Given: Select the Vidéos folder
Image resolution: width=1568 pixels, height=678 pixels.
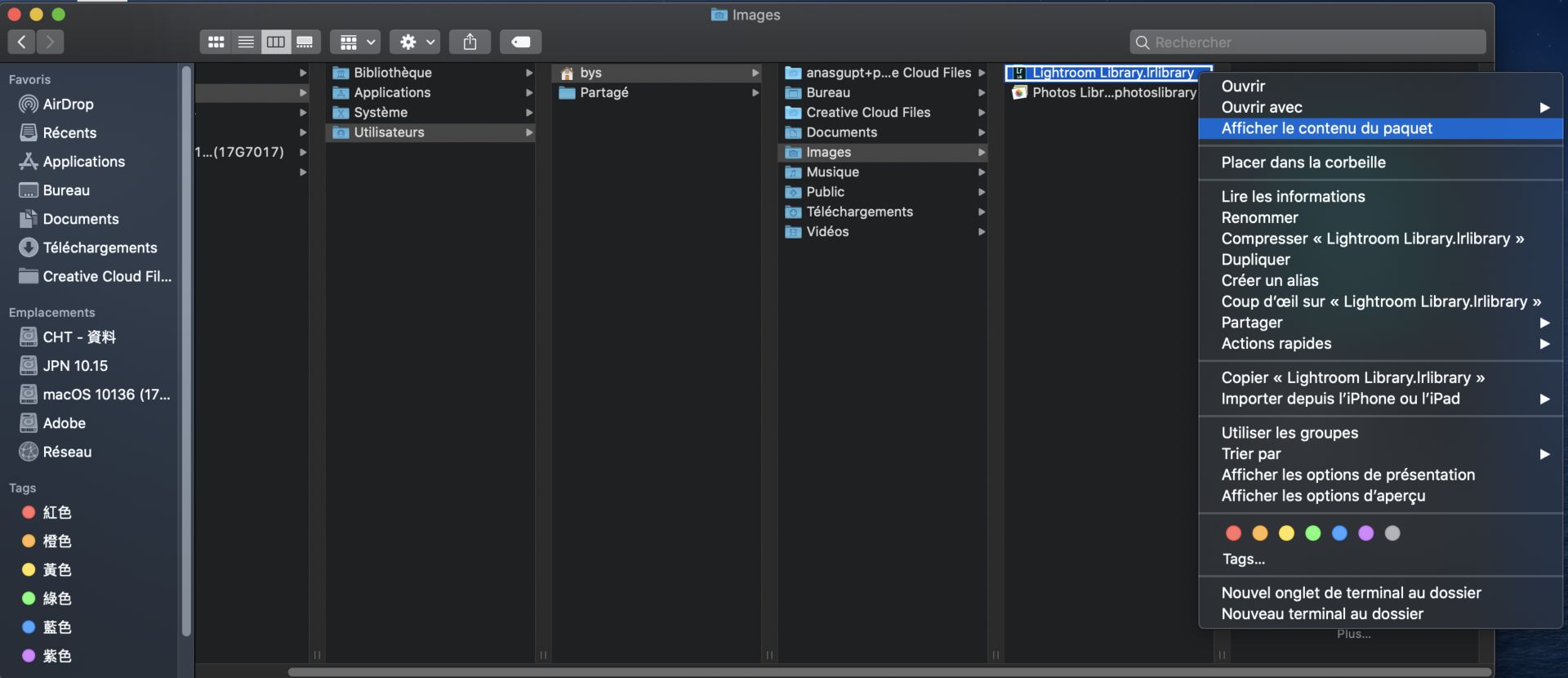Looking at the screenshot, I should pos(883,231).
